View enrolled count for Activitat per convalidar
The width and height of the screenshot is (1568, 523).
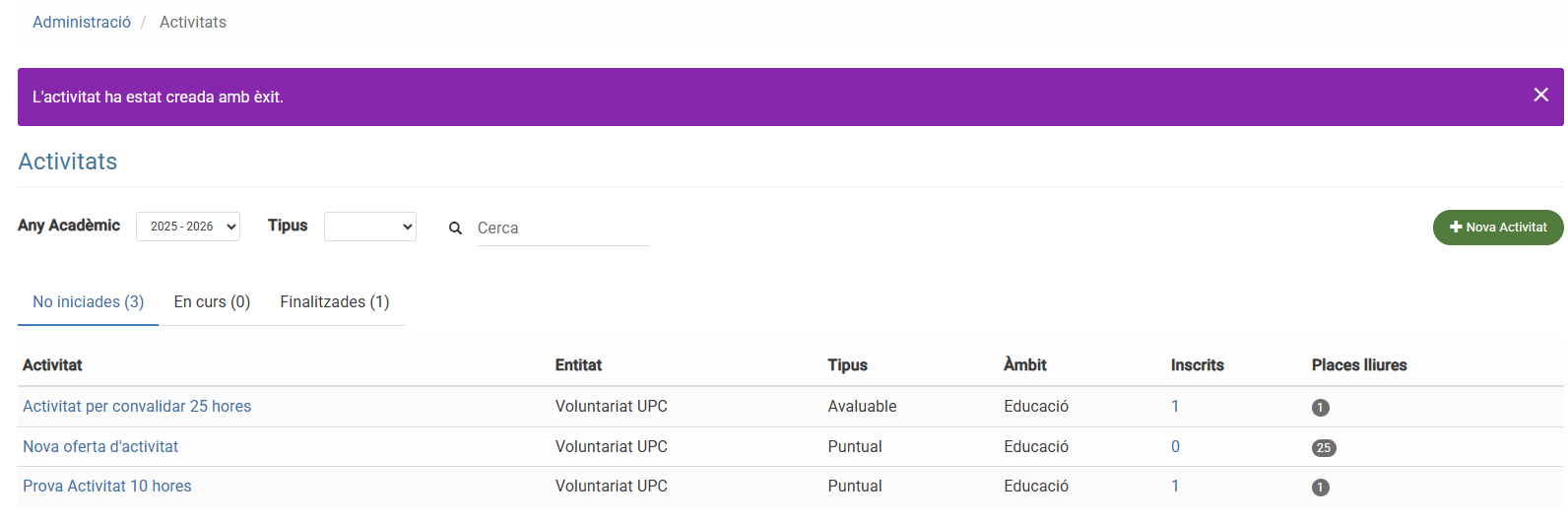(1175, 406)
